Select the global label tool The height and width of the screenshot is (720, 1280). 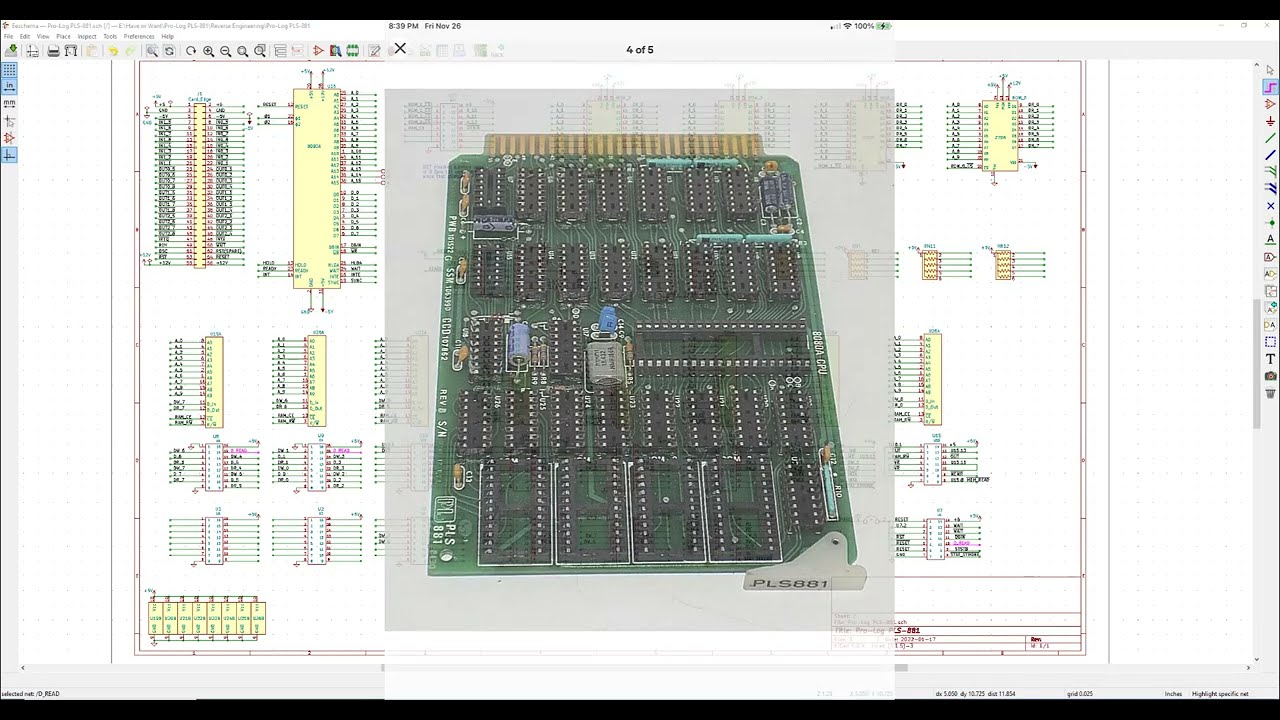coord(1270,257)
